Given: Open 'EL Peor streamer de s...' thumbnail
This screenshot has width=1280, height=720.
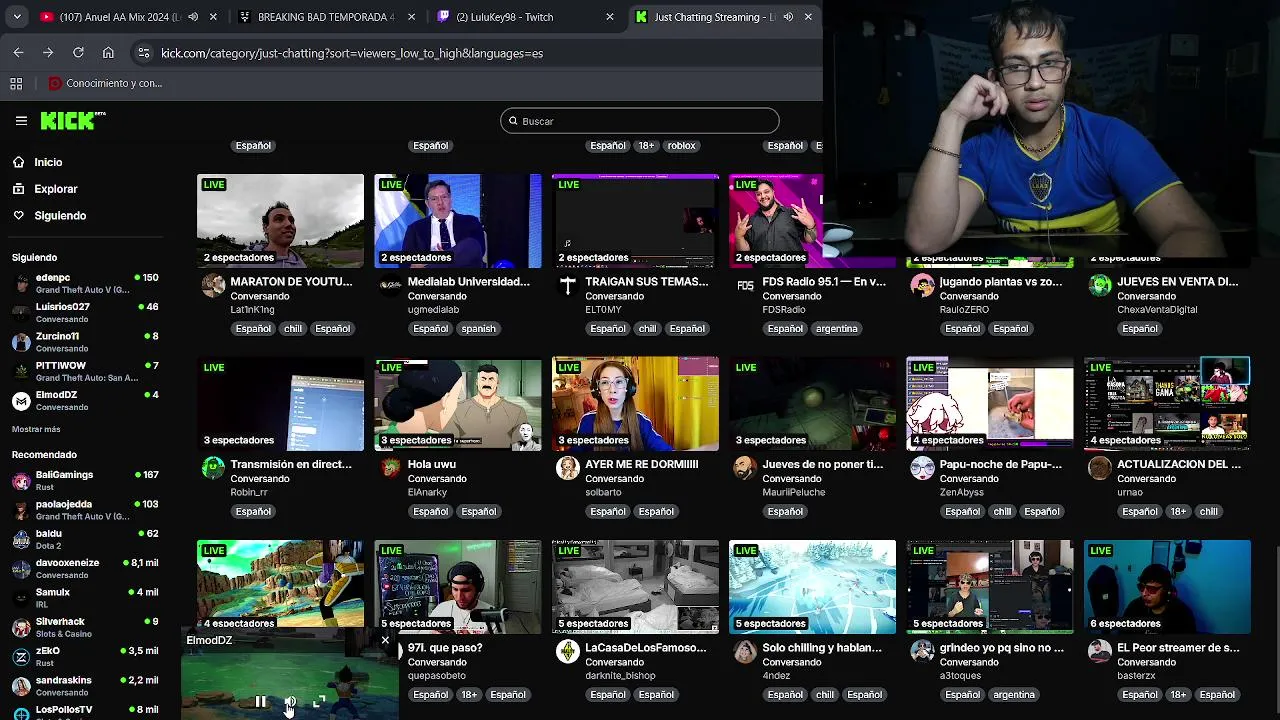Looking at the screenshot, I should 1167,587.
